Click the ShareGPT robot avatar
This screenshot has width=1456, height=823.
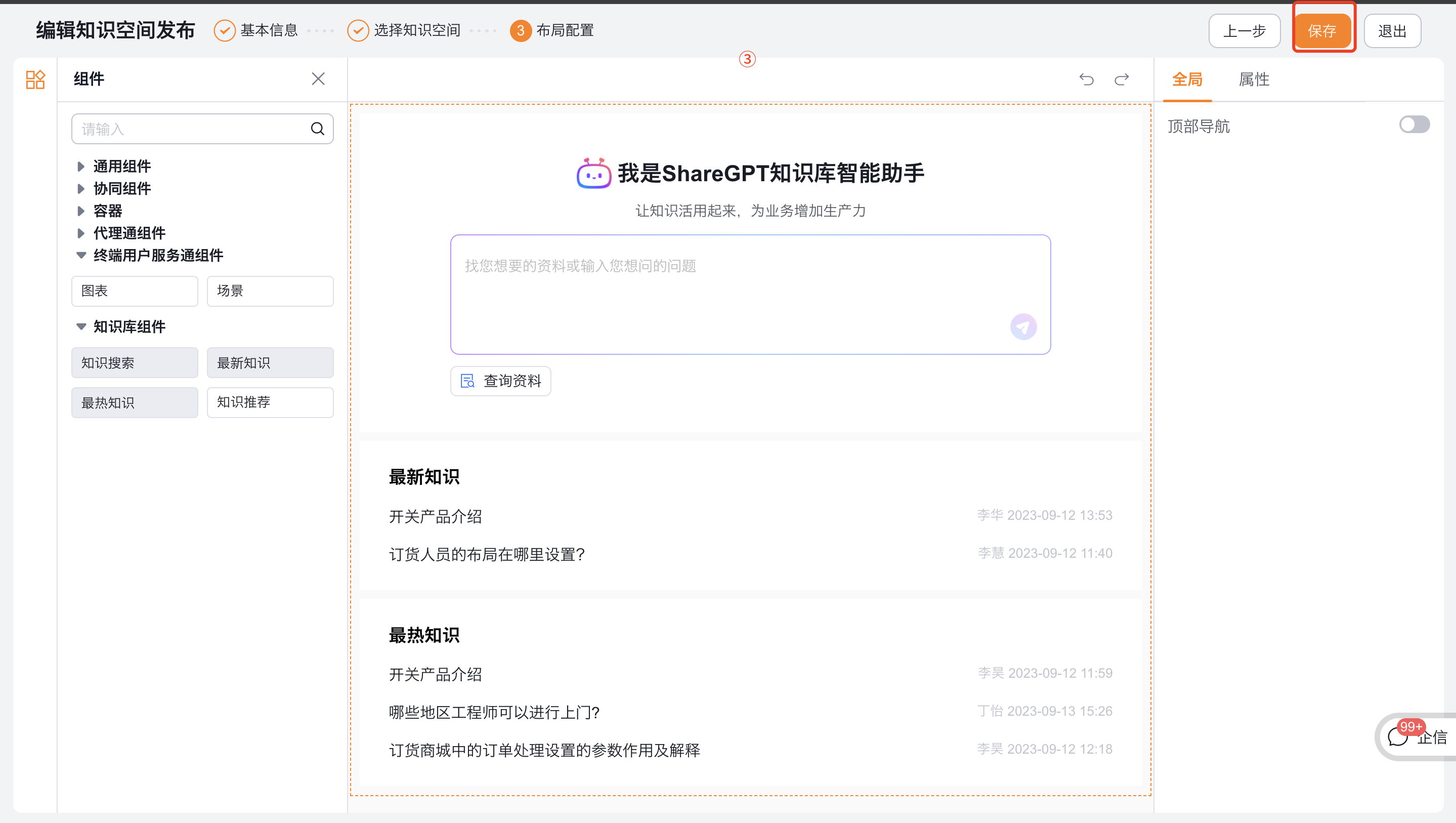tap(592, 174)
